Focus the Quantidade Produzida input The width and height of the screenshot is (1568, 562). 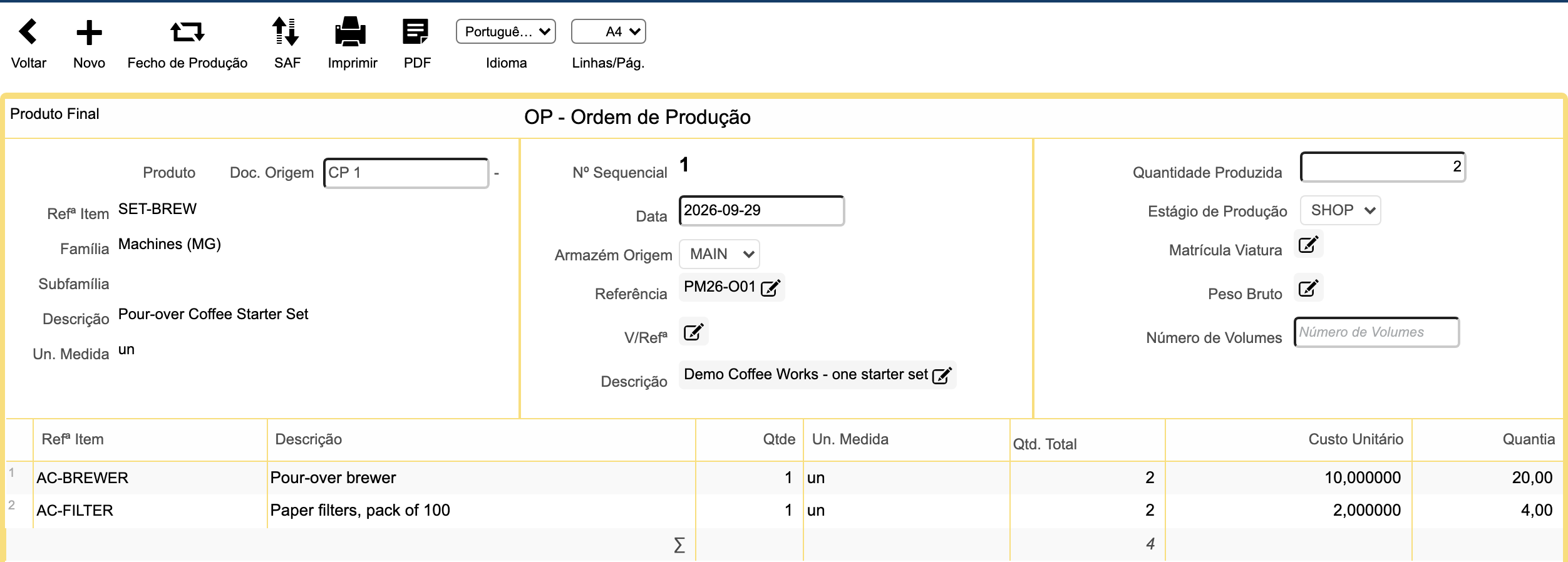pos(1383,166)
